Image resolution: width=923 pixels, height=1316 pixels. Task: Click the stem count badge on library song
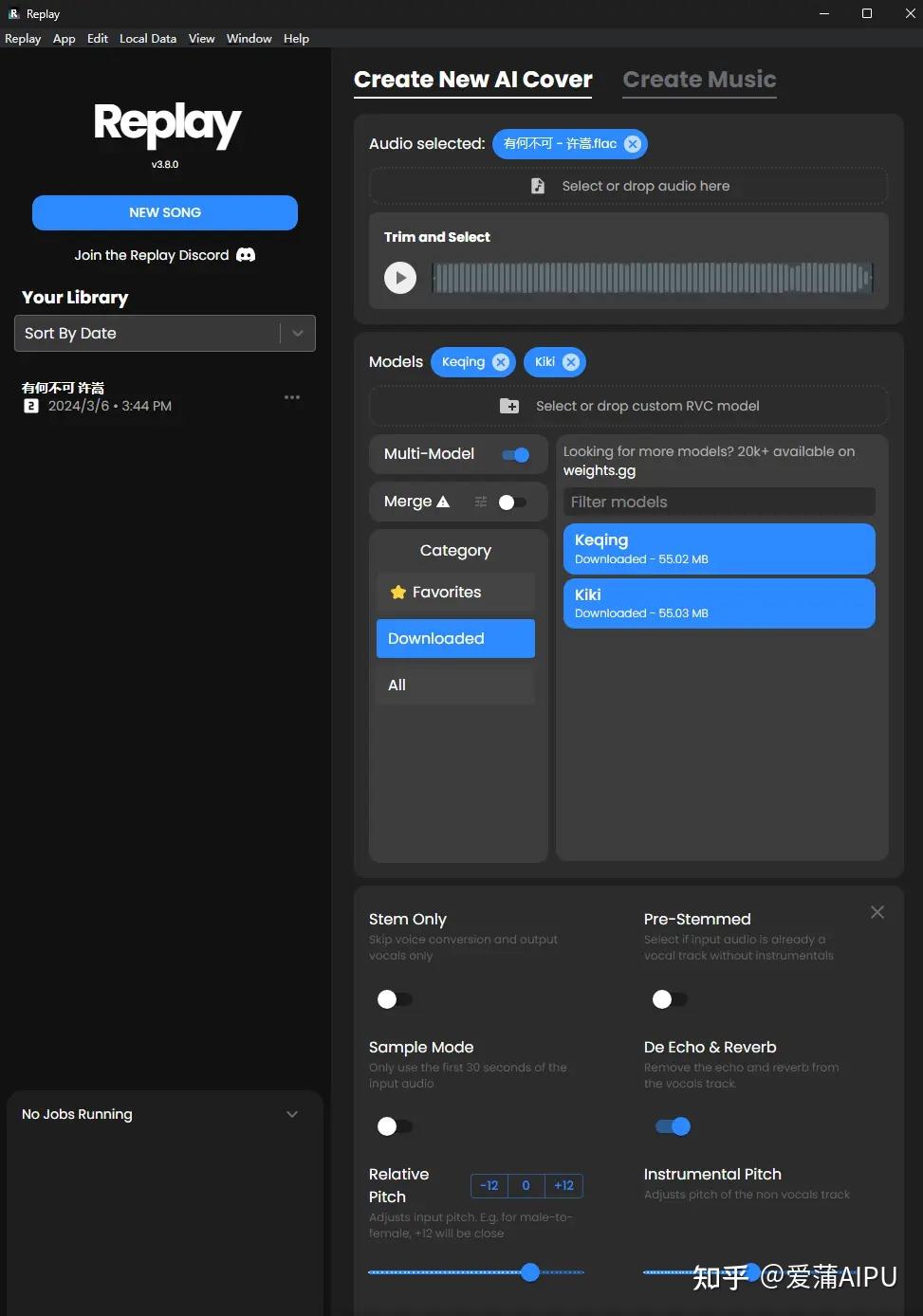click(31, 406)
